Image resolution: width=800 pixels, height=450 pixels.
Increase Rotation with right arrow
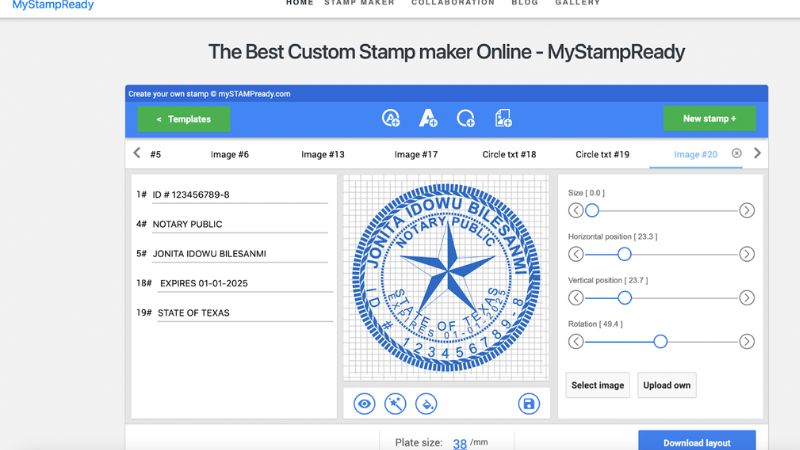point(747,341)
